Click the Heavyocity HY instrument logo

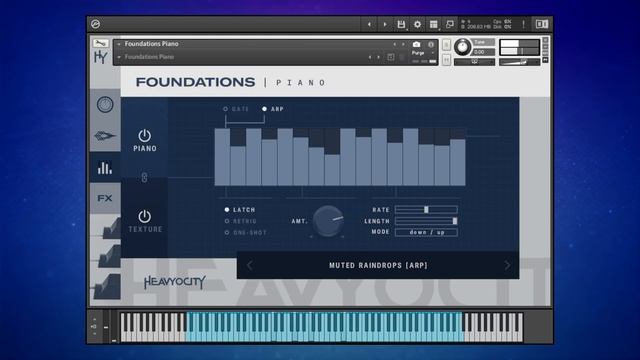click(101, 57)
